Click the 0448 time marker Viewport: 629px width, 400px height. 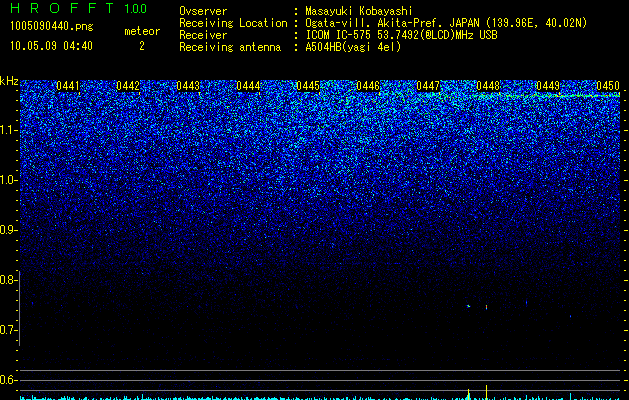pyautogui.click(x=488, y=86)
